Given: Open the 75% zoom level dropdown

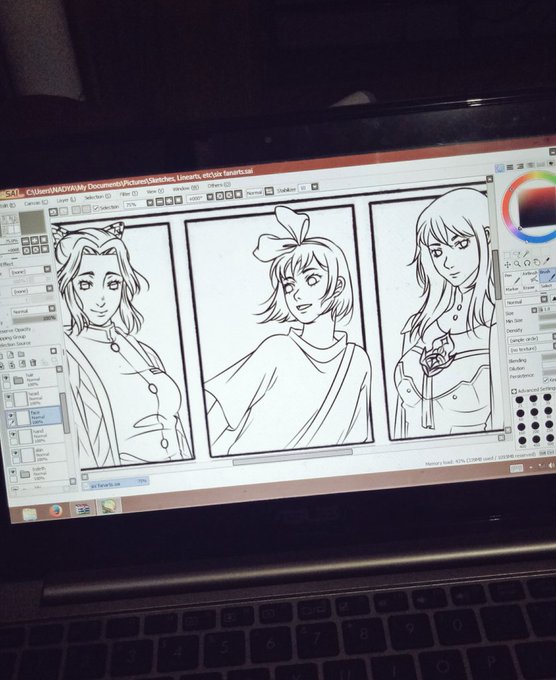Looking at the screenshot, I should 150,203.
